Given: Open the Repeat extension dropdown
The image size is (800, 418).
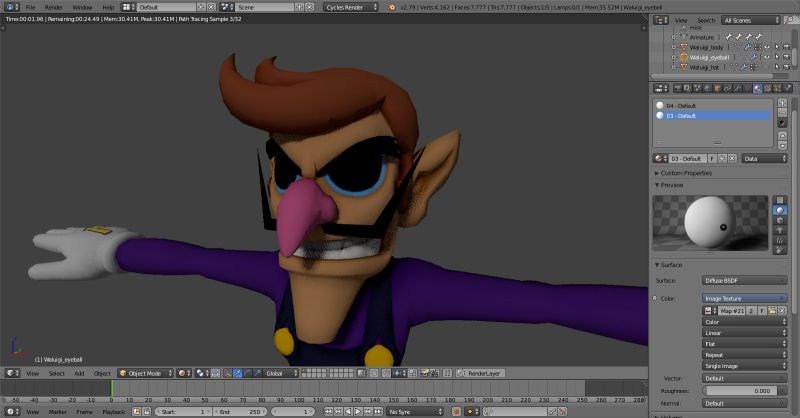Looking at the screenshot, I should (x=744, y=355).
